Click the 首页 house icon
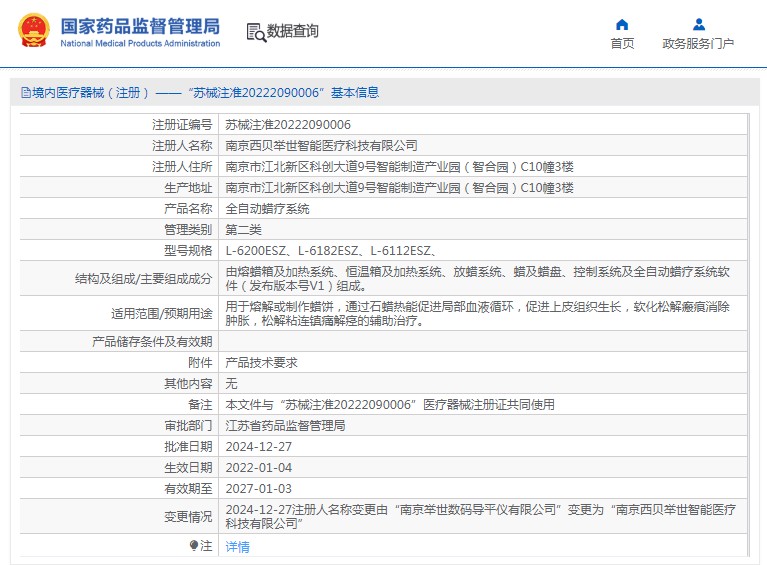Viewport: 767px width, 565px height. 622,24
